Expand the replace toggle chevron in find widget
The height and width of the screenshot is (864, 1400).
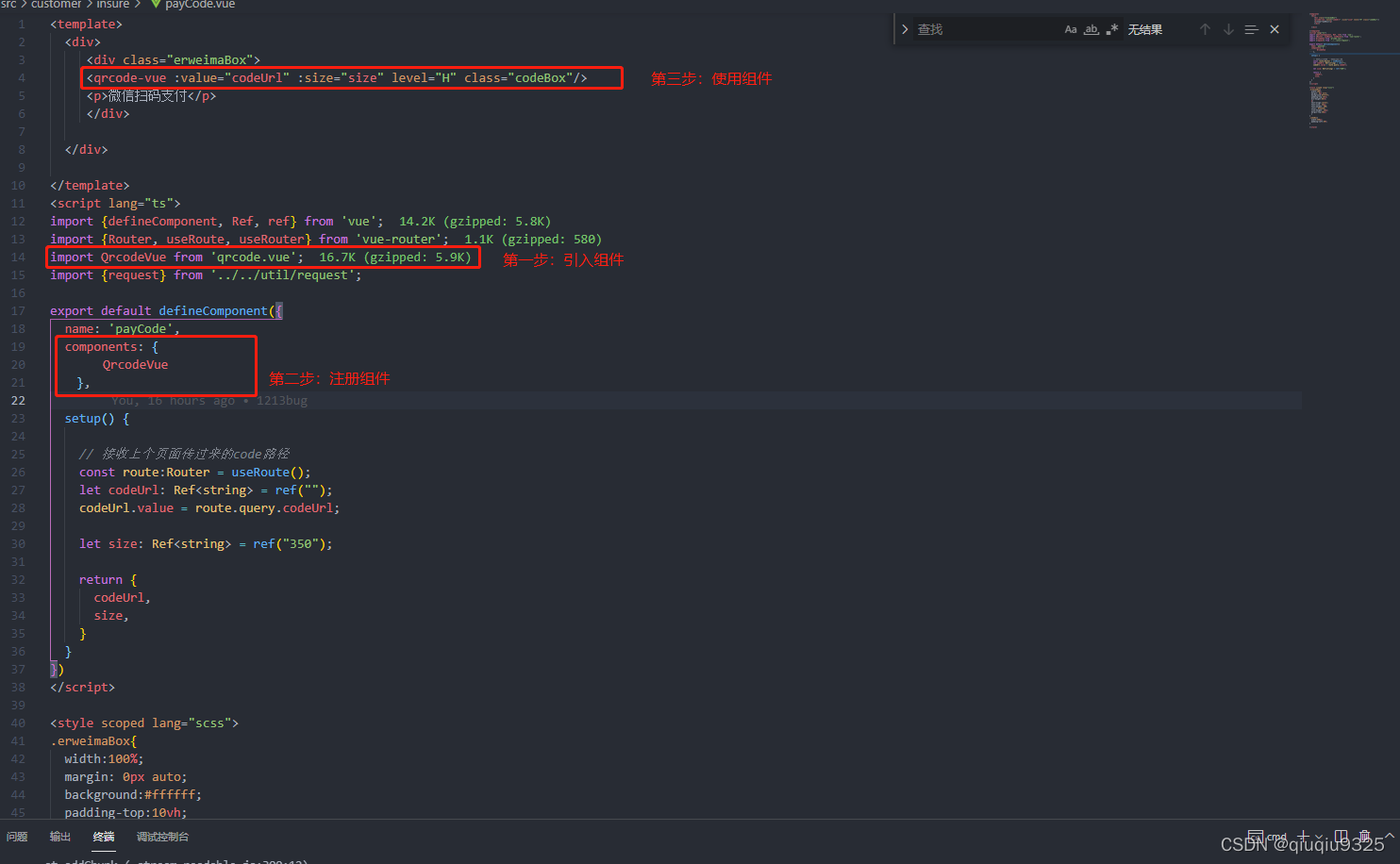pos(905,29)
